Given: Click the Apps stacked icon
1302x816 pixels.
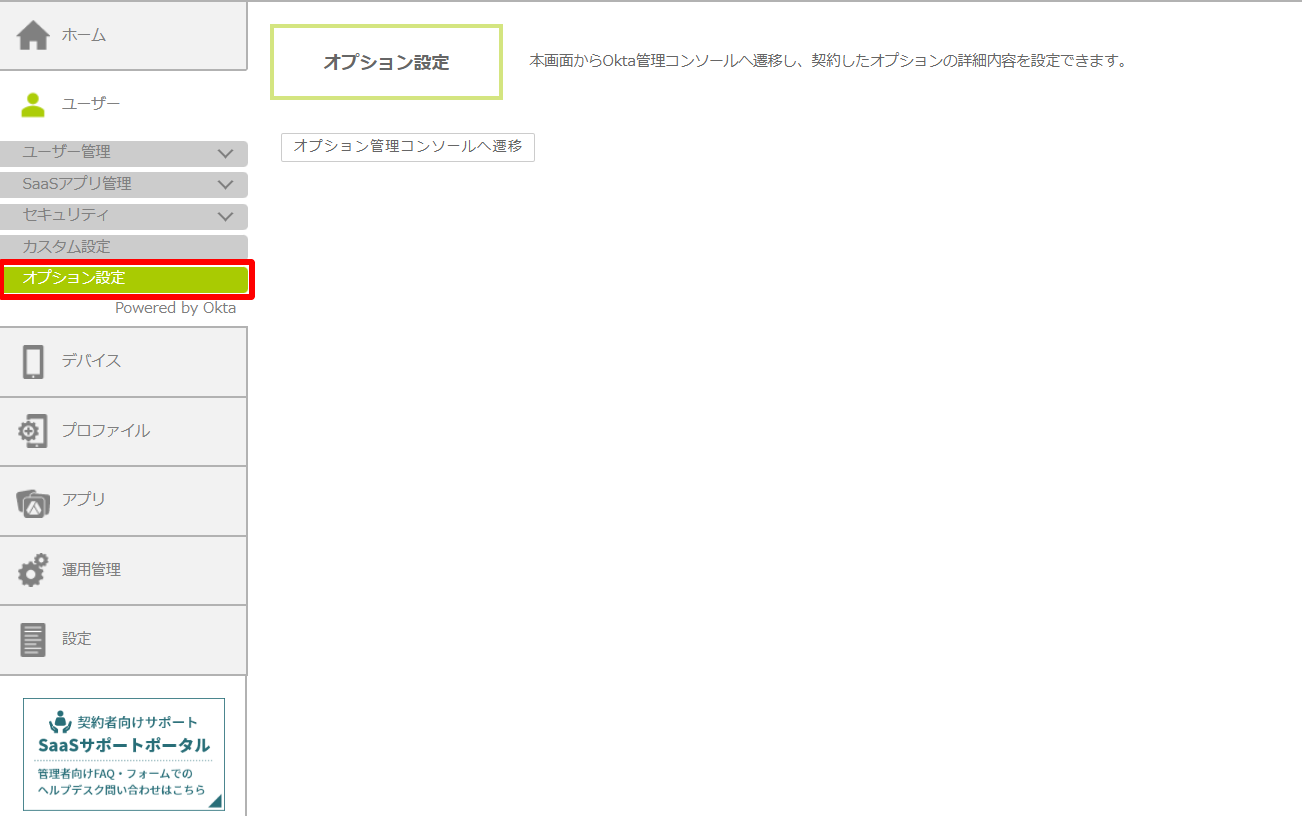Looking at the screenshot, I should click(33, 501).
